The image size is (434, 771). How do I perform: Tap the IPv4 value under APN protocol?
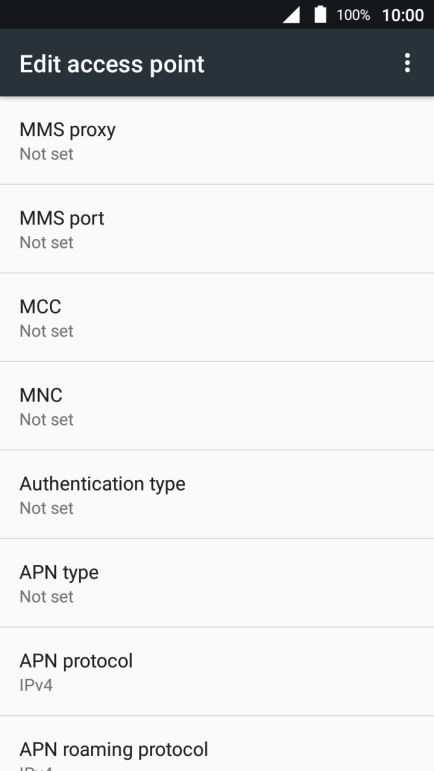[36, 685]
